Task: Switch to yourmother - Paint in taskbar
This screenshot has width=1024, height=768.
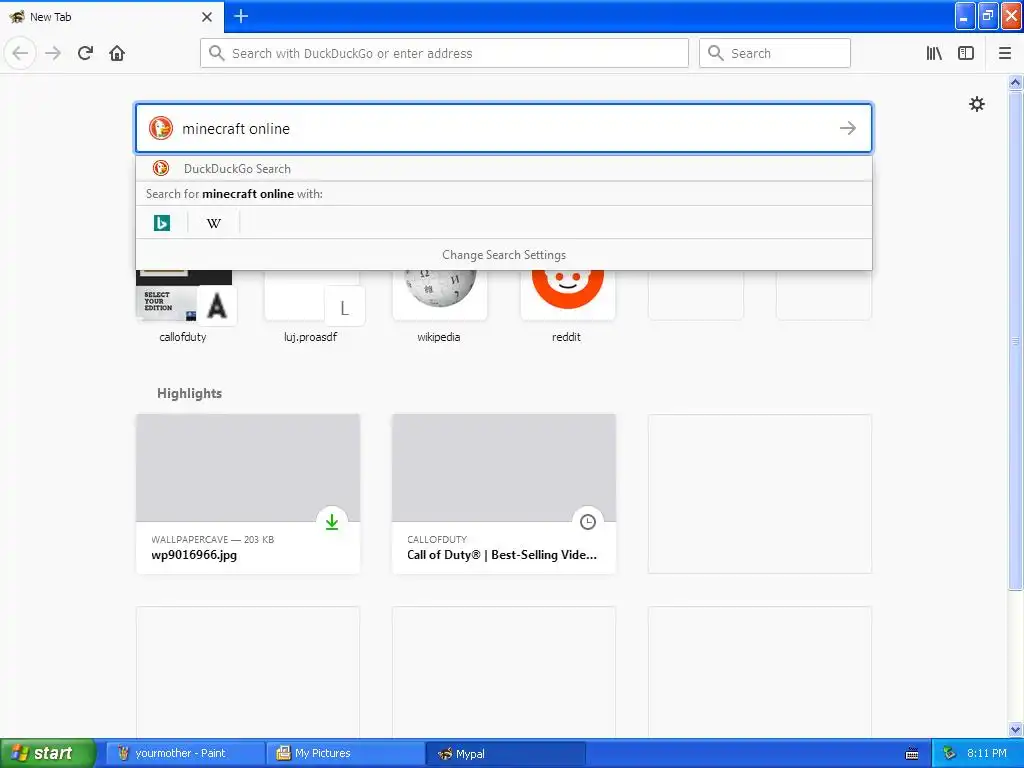Action: pos(185,753)
